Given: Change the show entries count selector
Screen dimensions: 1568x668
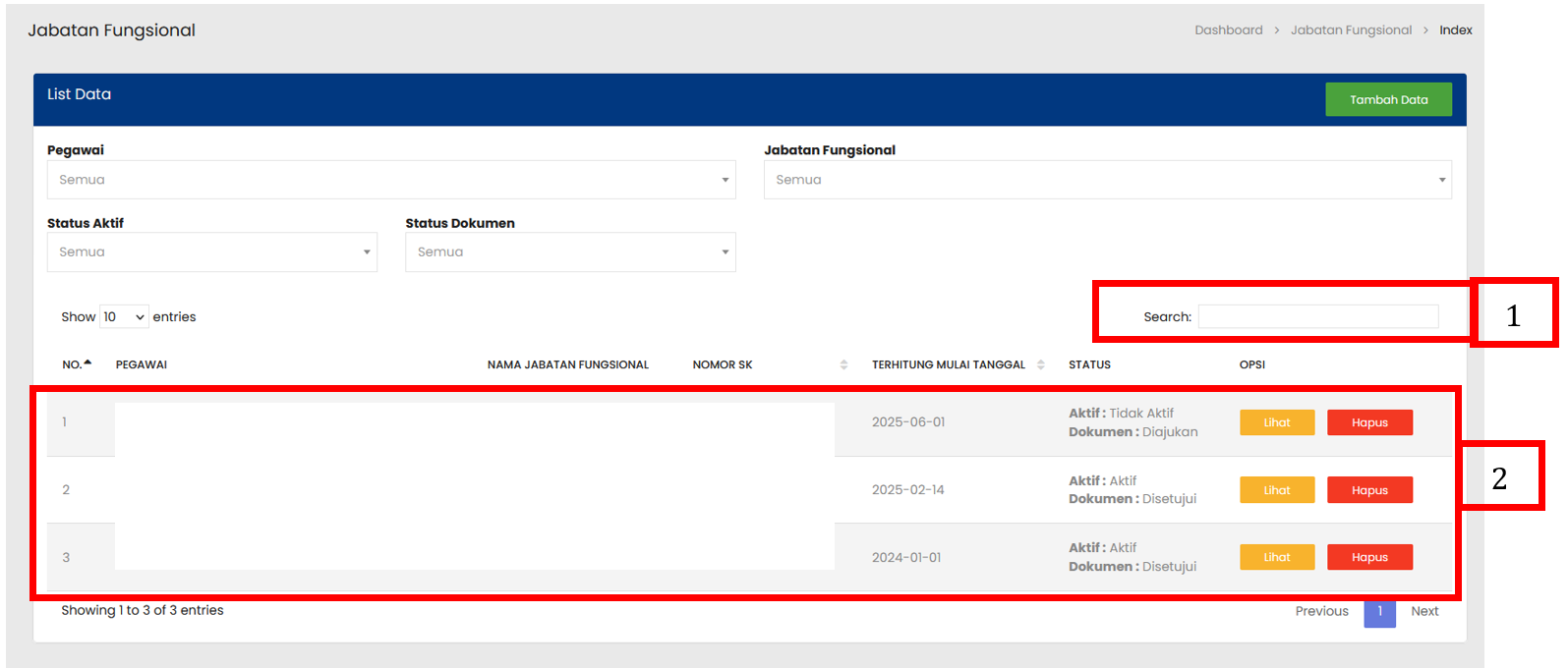Looking at the screenshot, I should coord(124,316).
